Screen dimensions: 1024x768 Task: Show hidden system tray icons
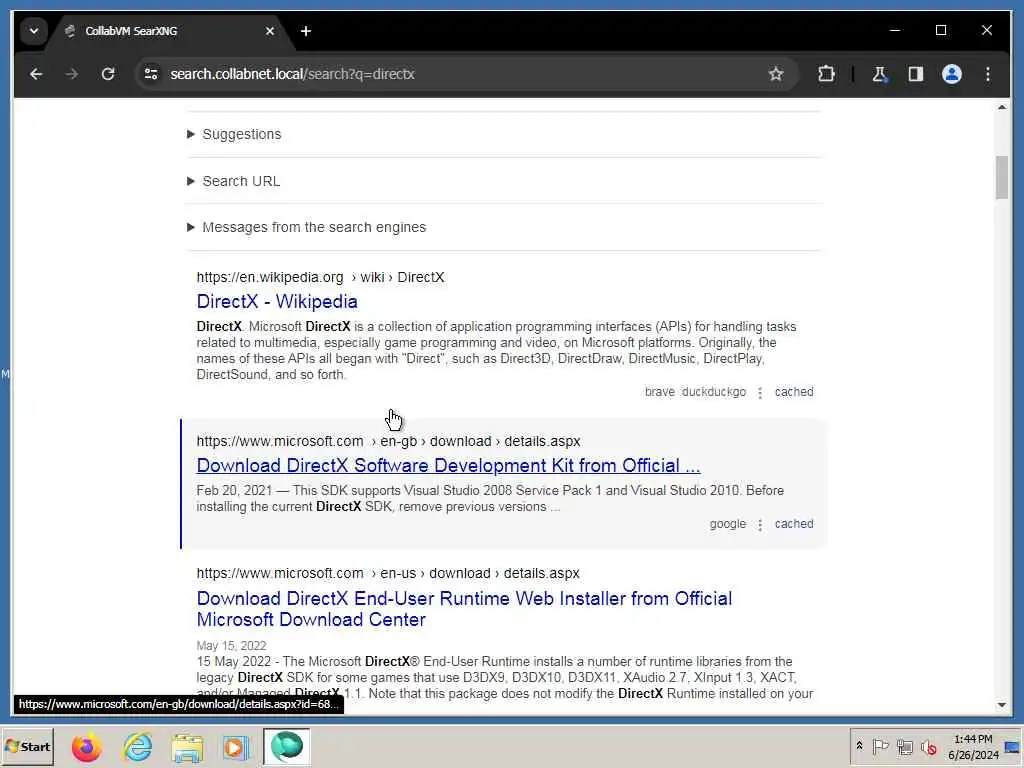click(859, 746)
